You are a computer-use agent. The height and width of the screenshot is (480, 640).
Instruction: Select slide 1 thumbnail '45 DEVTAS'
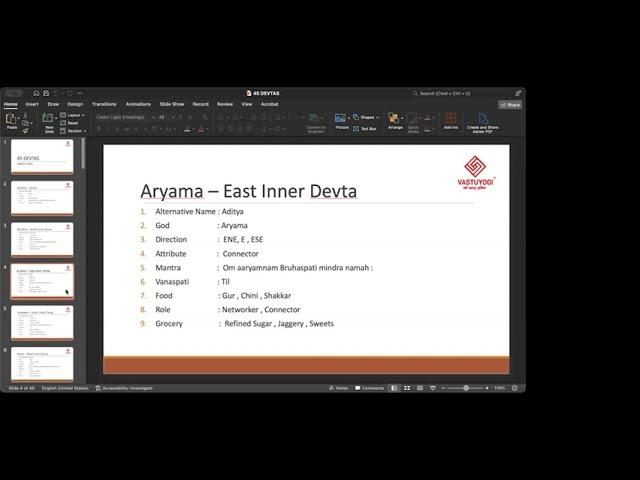coord(42,156)
